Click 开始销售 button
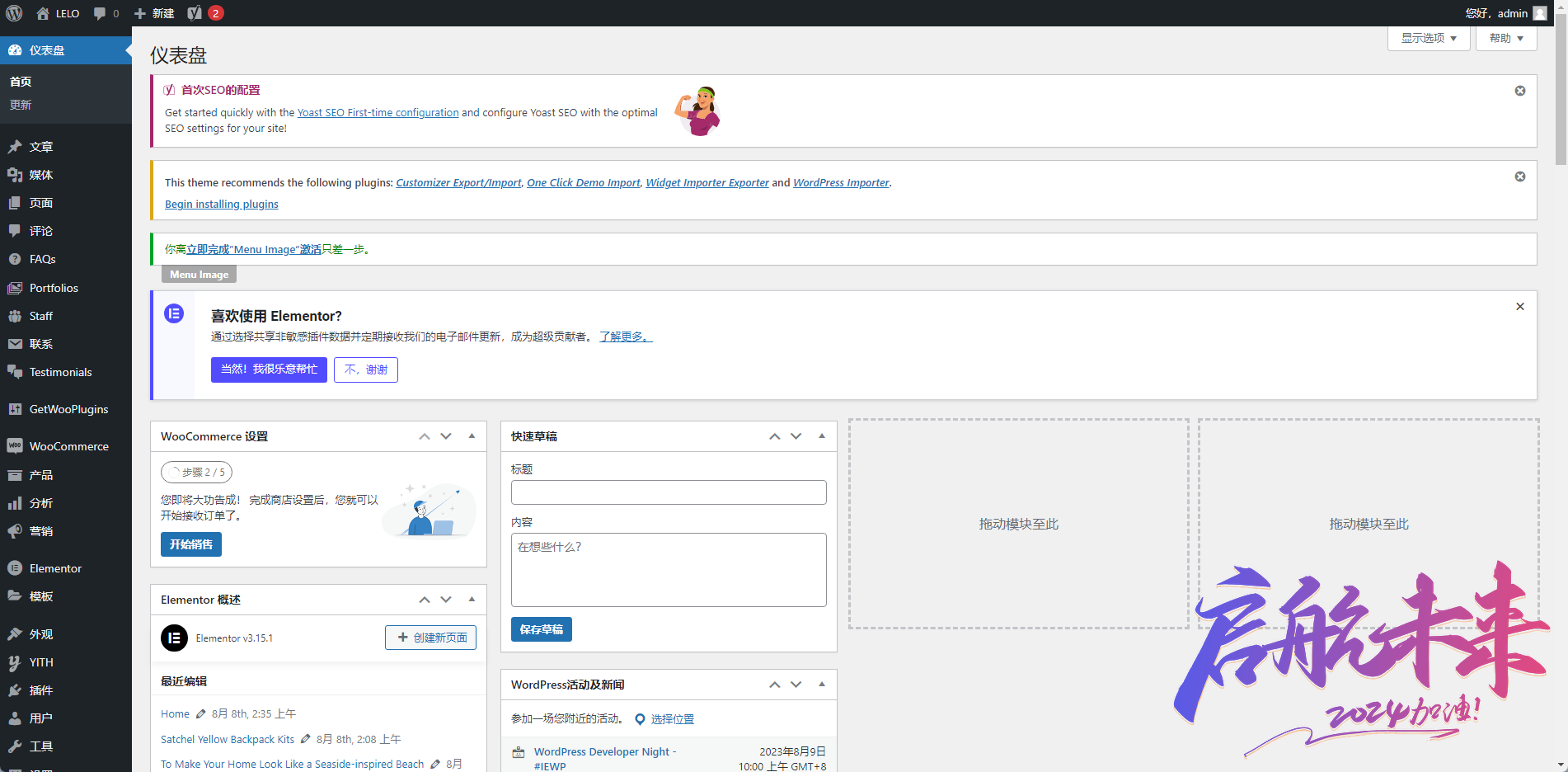The width and height of the screenshot is (1568, 772). click(191, 544)
